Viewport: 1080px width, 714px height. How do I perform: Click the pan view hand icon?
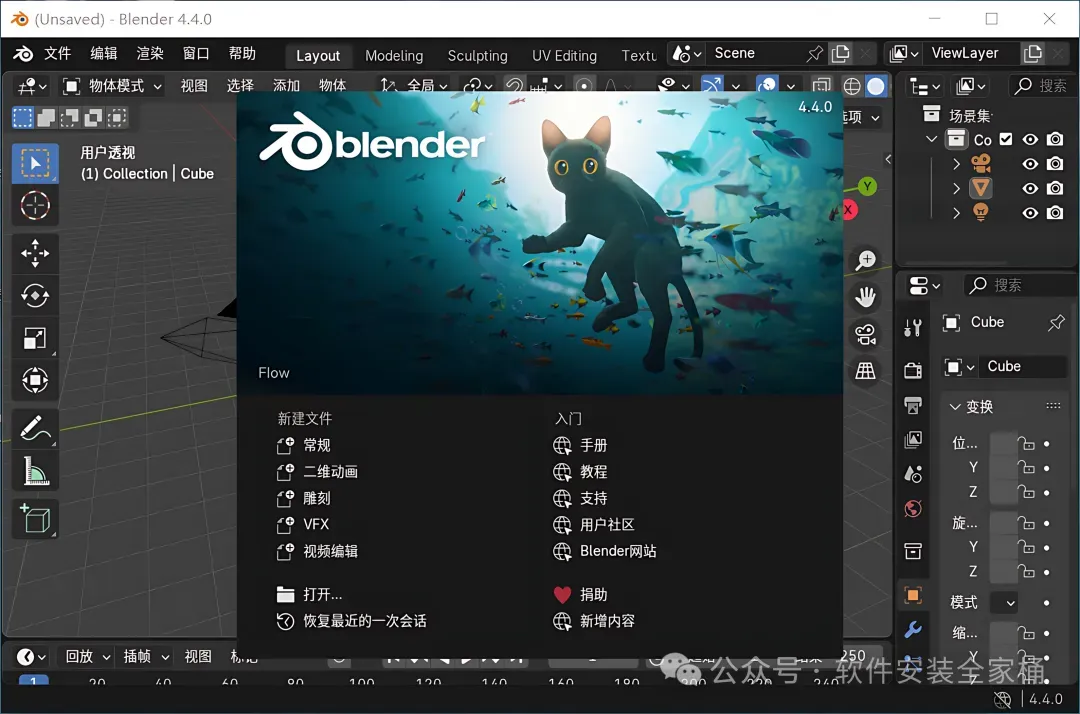(x=865, y=297)
